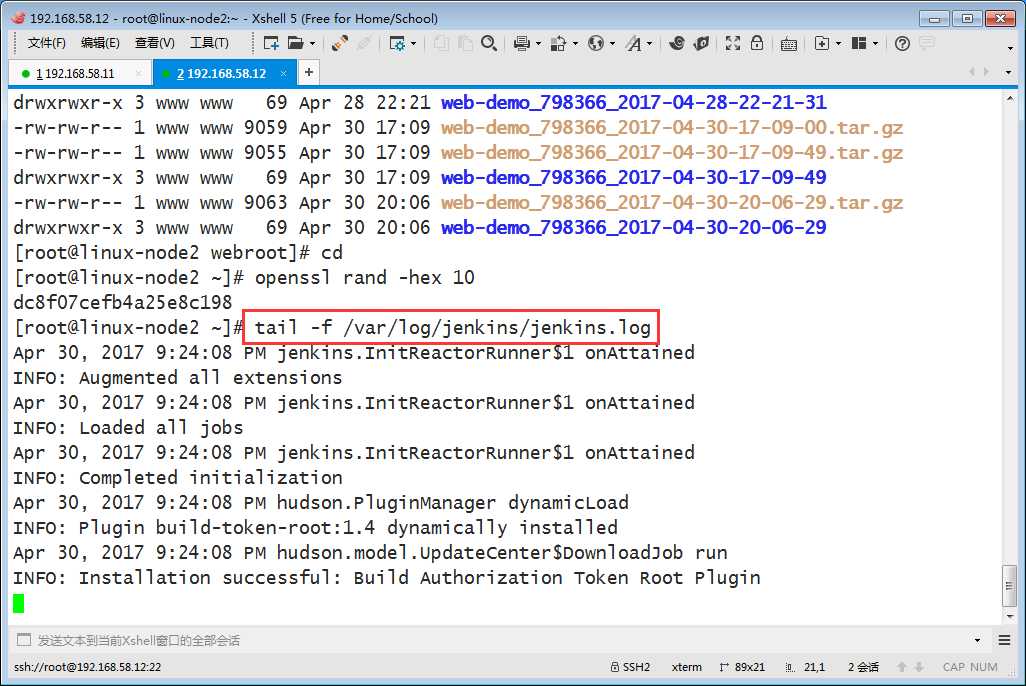The image size is (1026, 686).
Task: Expand Properties icon dropdown arrow
Action: [x=413, y=44]
